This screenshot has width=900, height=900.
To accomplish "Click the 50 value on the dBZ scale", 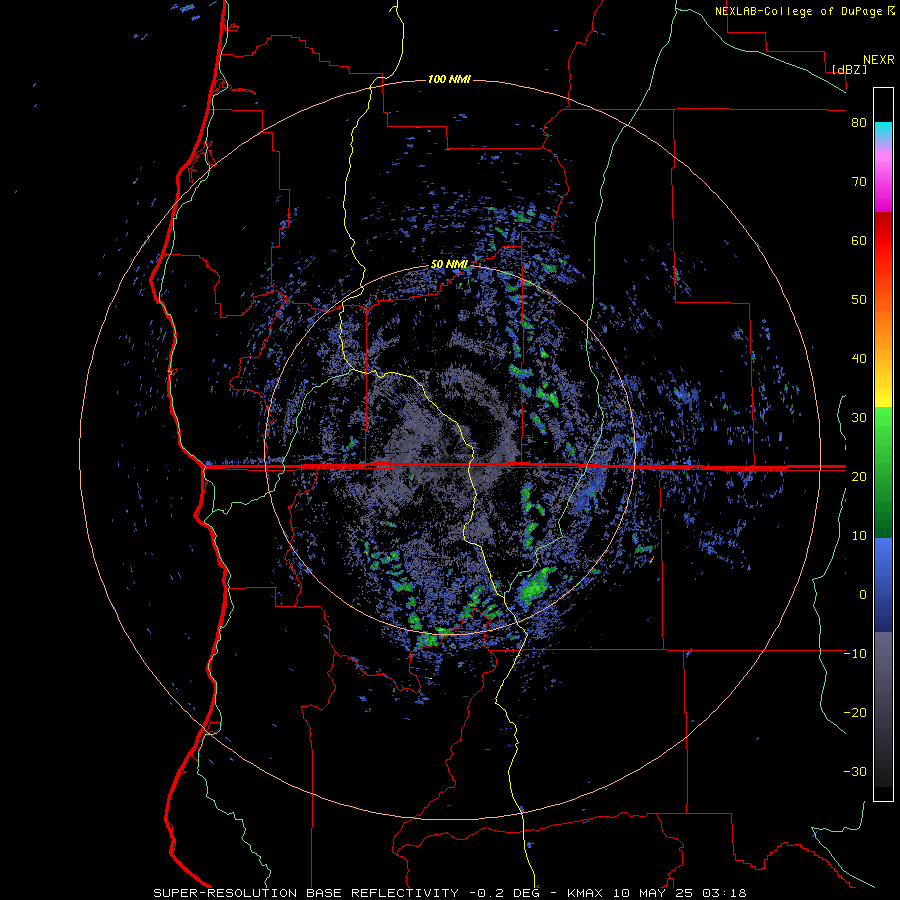I will click(x=859, y=300).
